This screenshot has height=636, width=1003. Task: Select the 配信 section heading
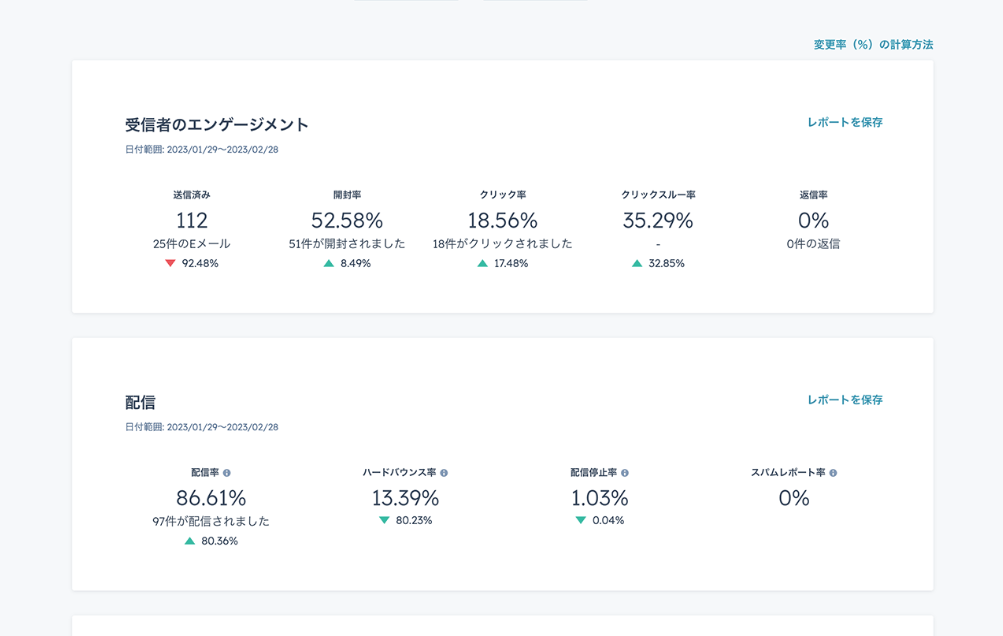pyautogui.click(x=140, y=402)
